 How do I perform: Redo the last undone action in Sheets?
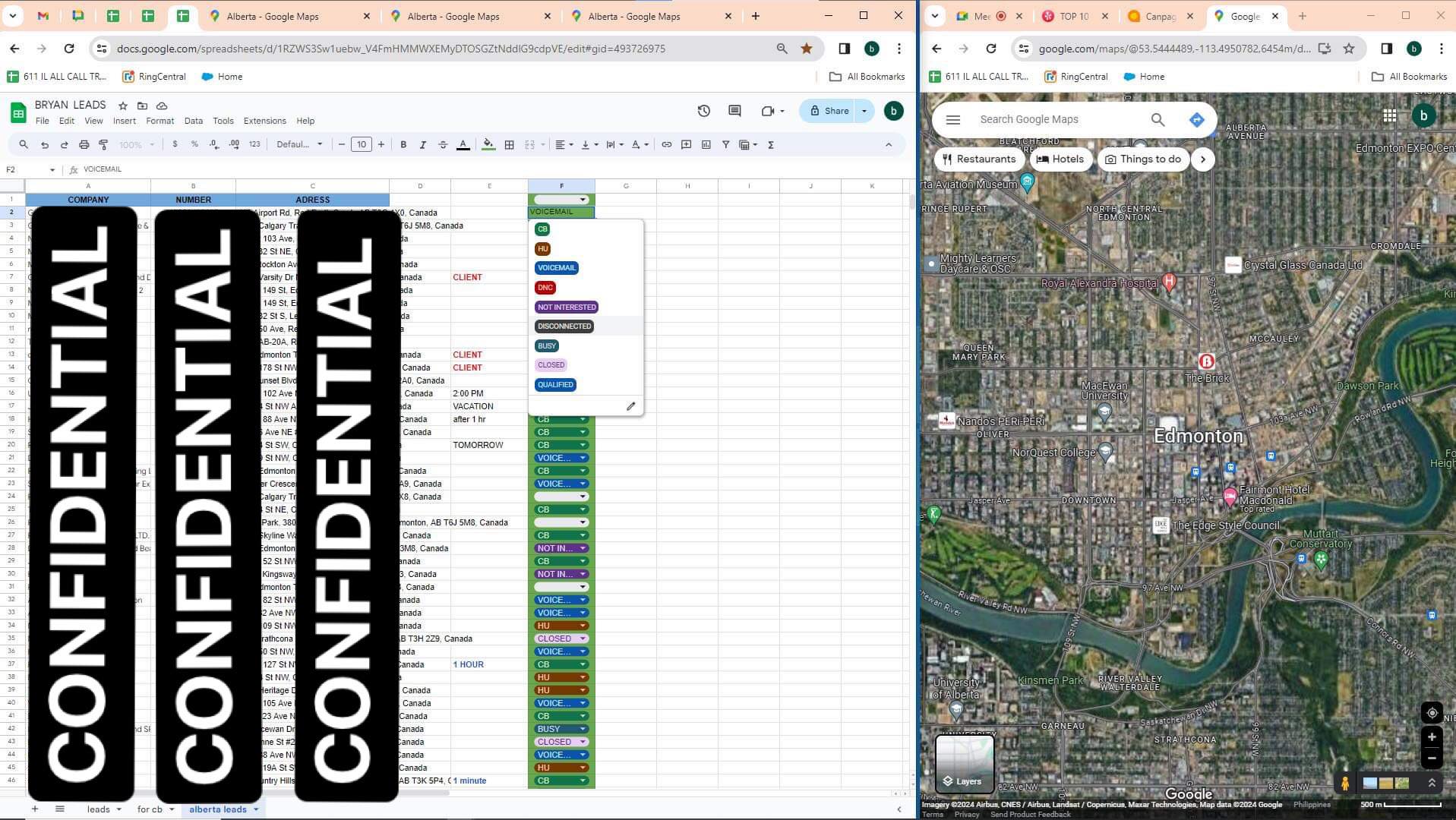click(x=64, y=144)
